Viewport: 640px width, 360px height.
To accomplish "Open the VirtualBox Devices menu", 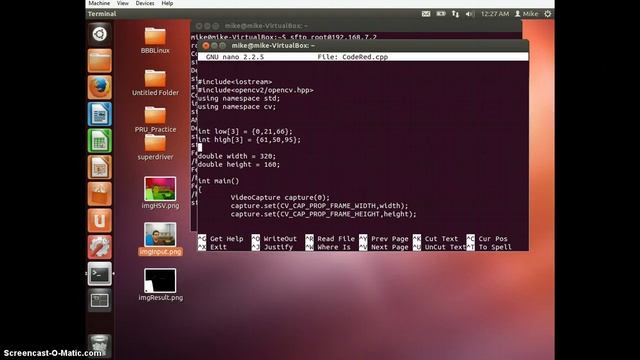I will coord(145,3).
